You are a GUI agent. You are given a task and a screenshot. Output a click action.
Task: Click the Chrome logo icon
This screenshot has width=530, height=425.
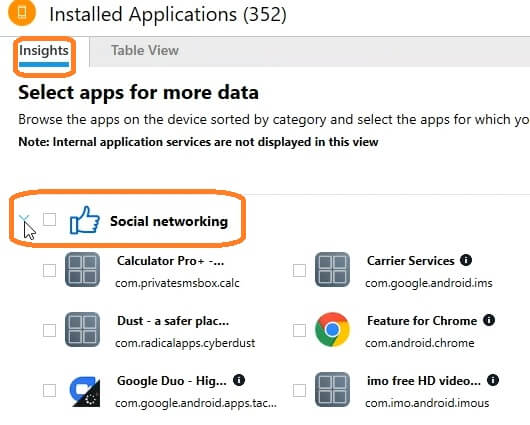point(332,330)
